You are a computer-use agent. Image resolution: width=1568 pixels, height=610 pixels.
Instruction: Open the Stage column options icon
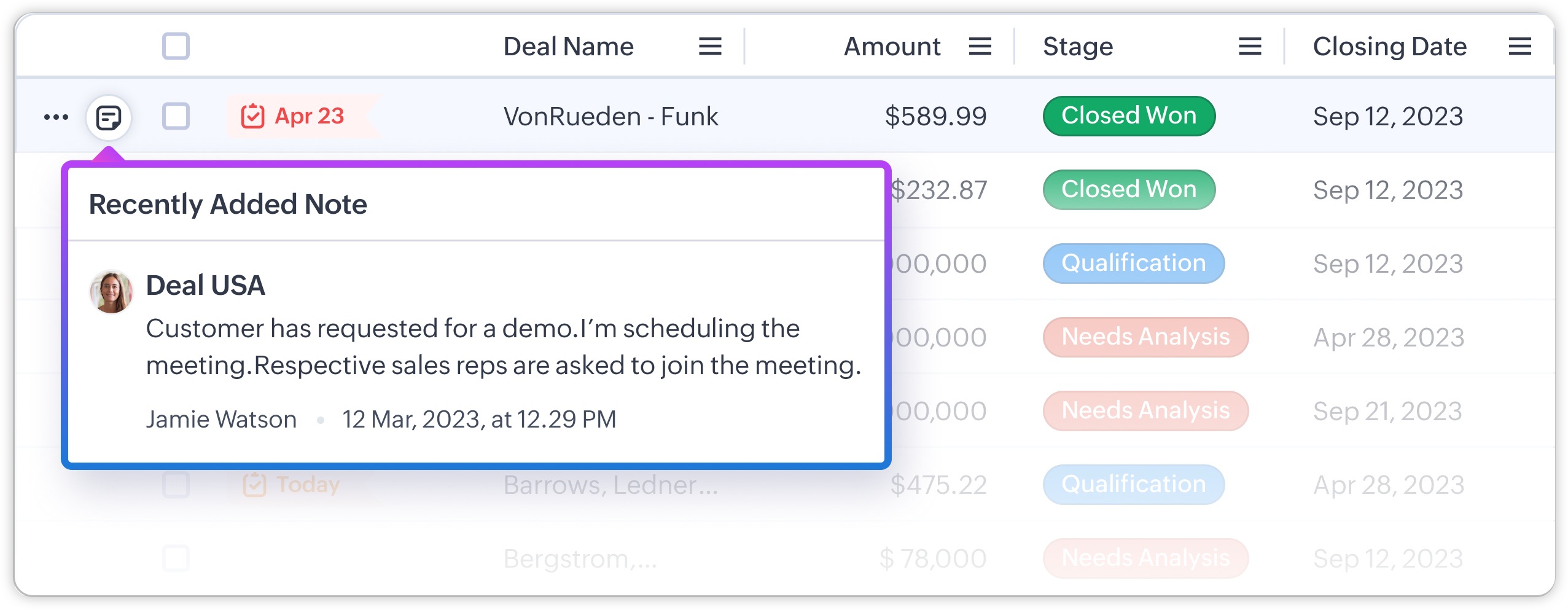coord(1249,47)
